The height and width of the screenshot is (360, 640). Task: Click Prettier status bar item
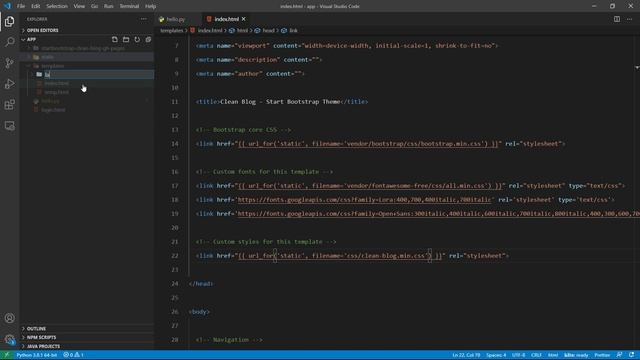click(602, 355)
